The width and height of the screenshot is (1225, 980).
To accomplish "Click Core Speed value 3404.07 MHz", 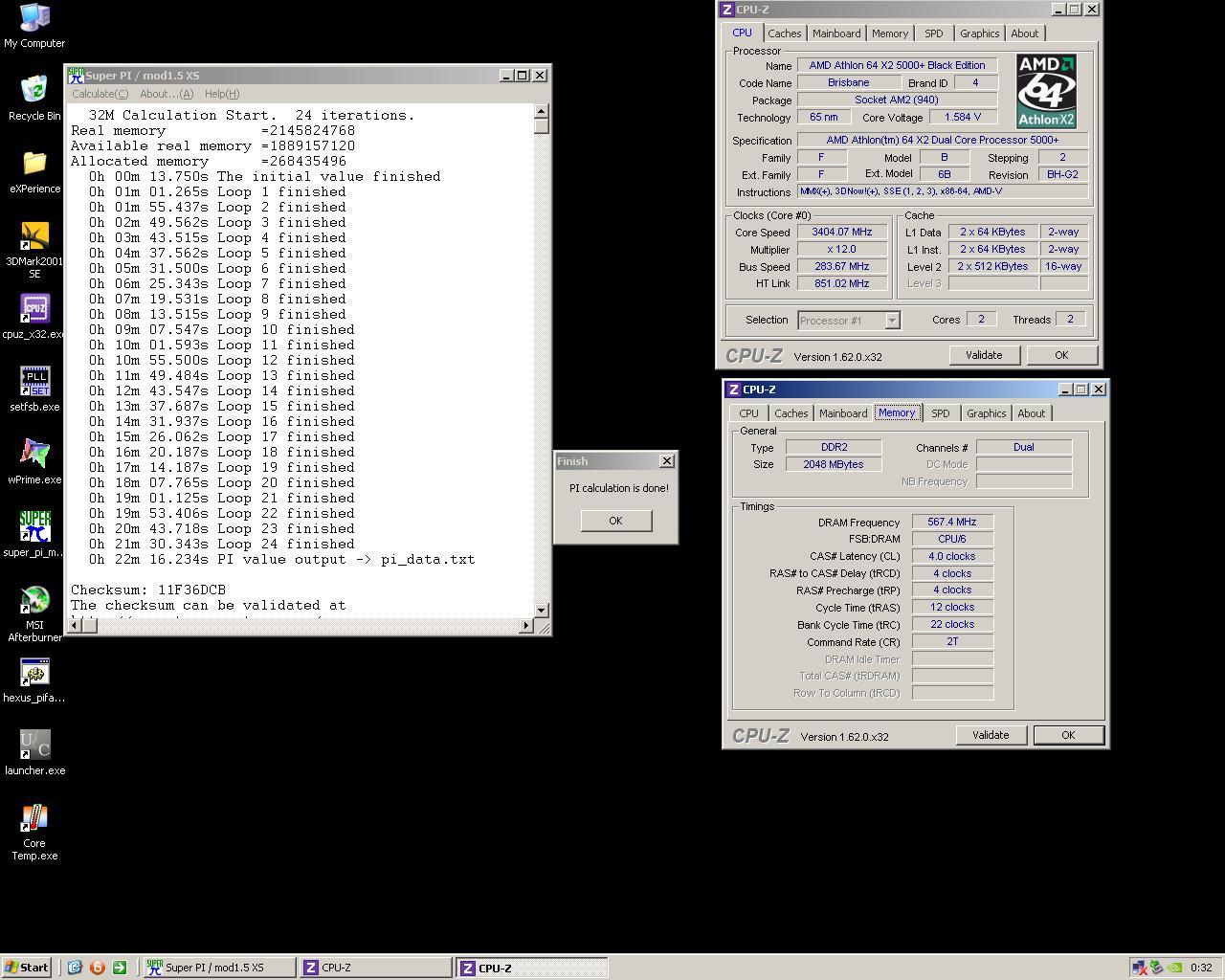I will (842, 232).
